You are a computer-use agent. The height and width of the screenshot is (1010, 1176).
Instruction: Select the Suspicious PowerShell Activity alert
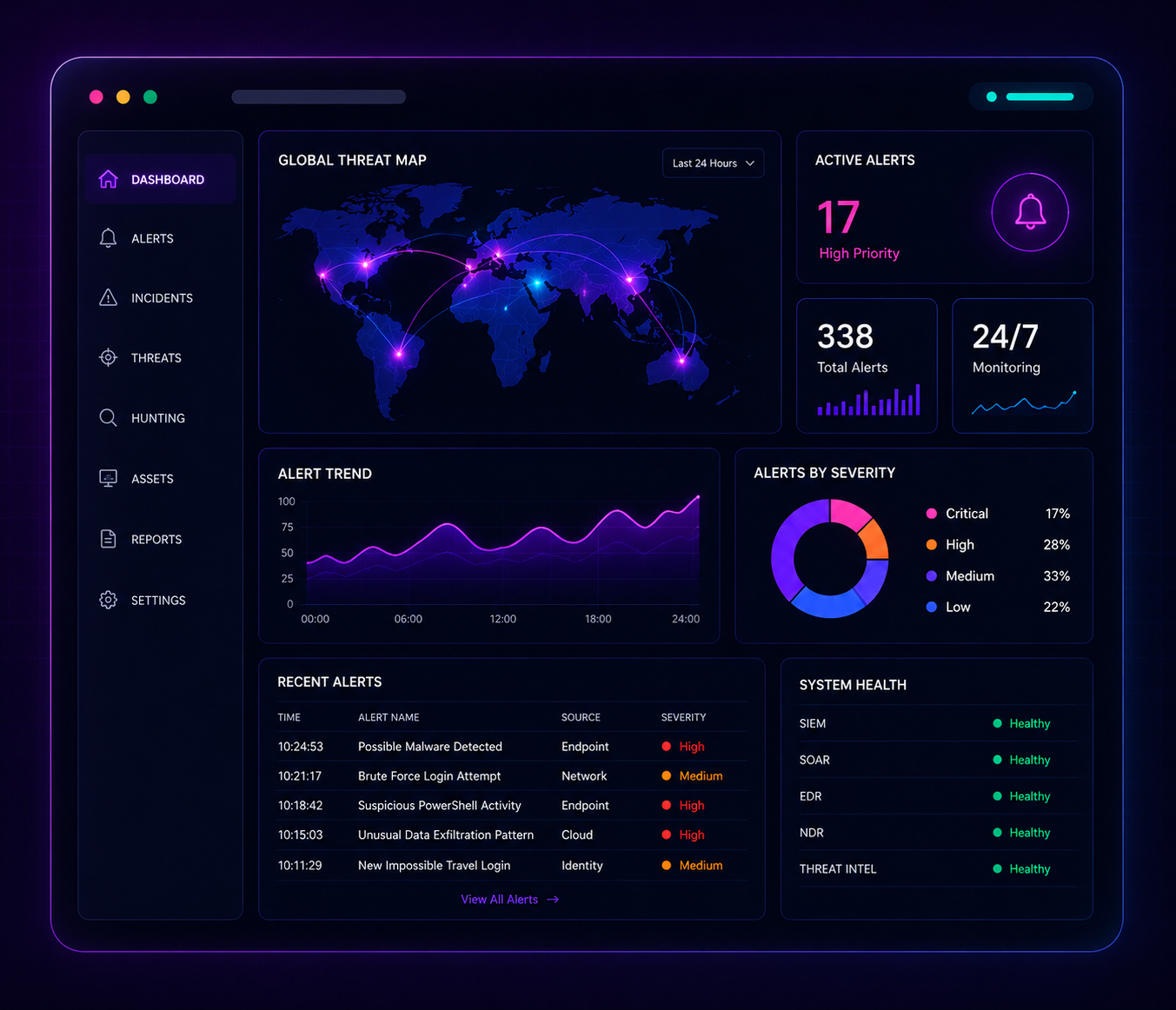[512, 806]
